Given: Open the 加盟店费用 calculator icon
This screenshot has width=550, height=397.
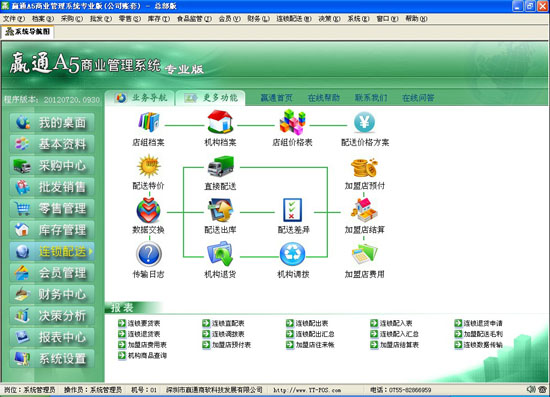Looking at the screenshot, I should pyautogui.click(x=364, y=255).
